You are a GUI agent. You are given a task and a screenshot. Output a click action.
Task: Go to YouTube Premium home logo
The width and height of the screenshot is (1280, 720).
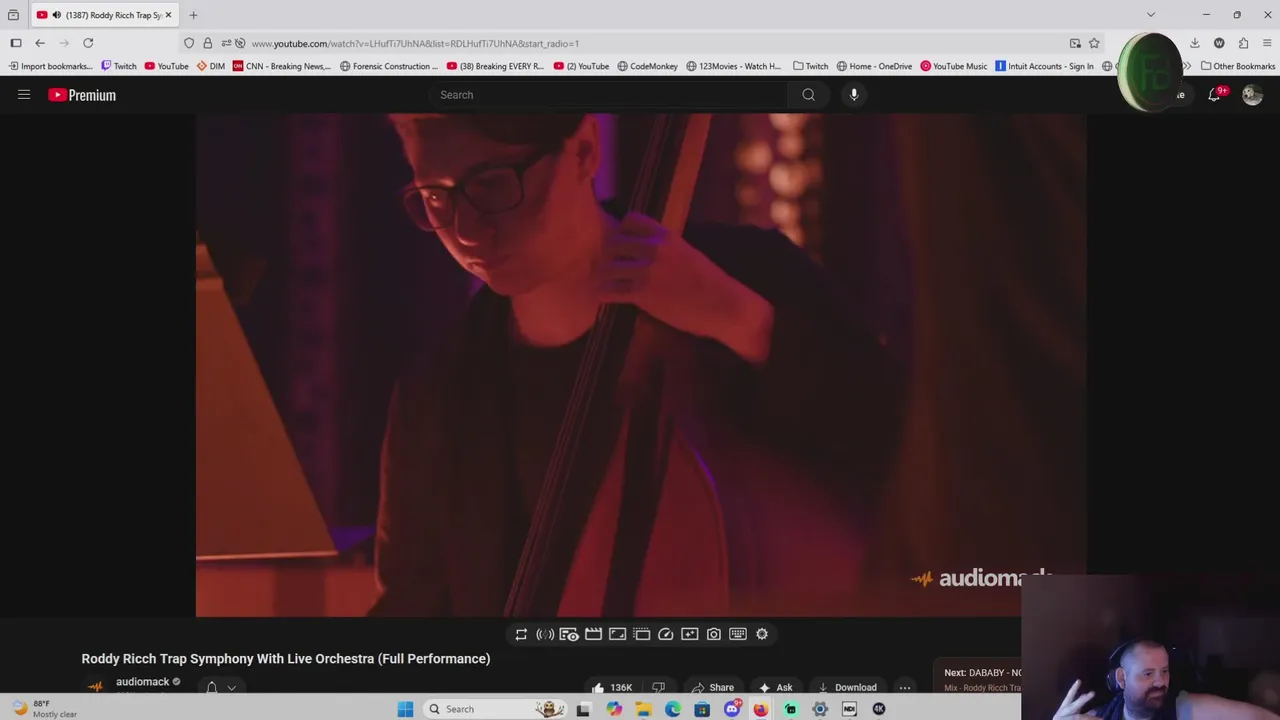82,95
